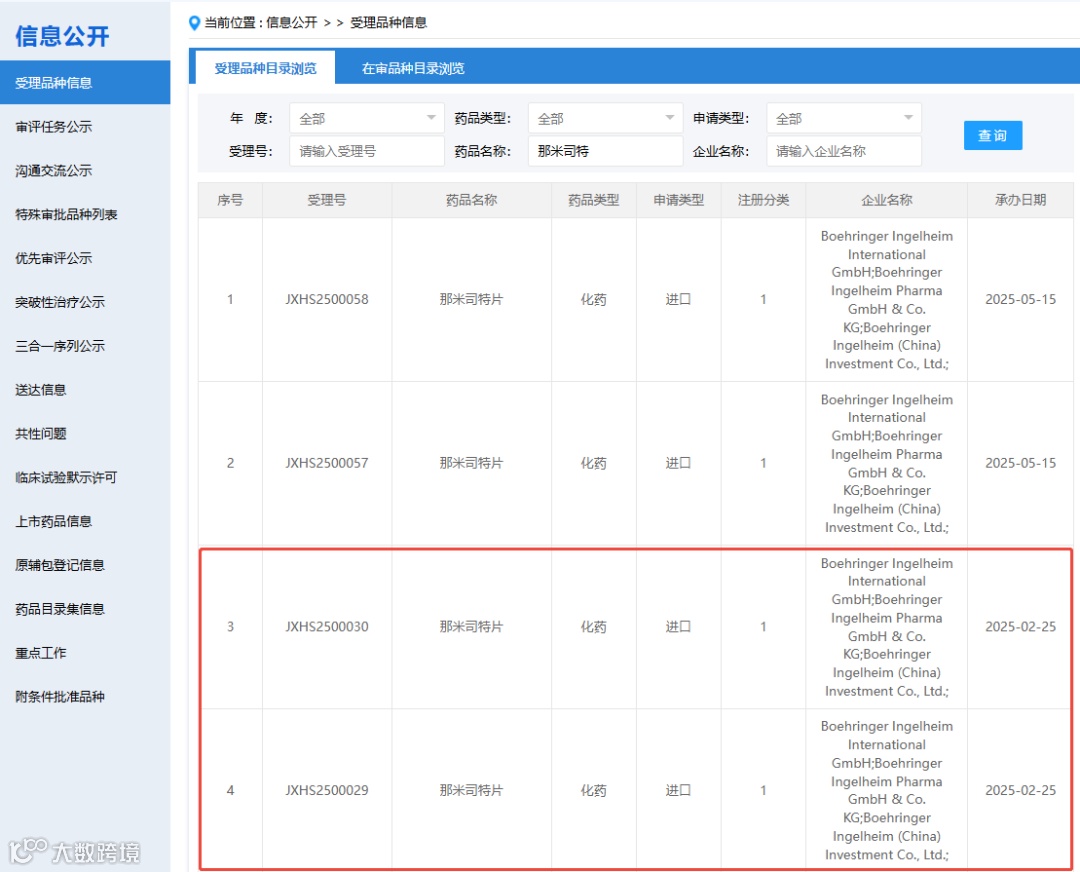1080x872 pixels.
Task: Click date 2025-02-25 in the JXHS2500029 row
Action: click(1020, 790)
